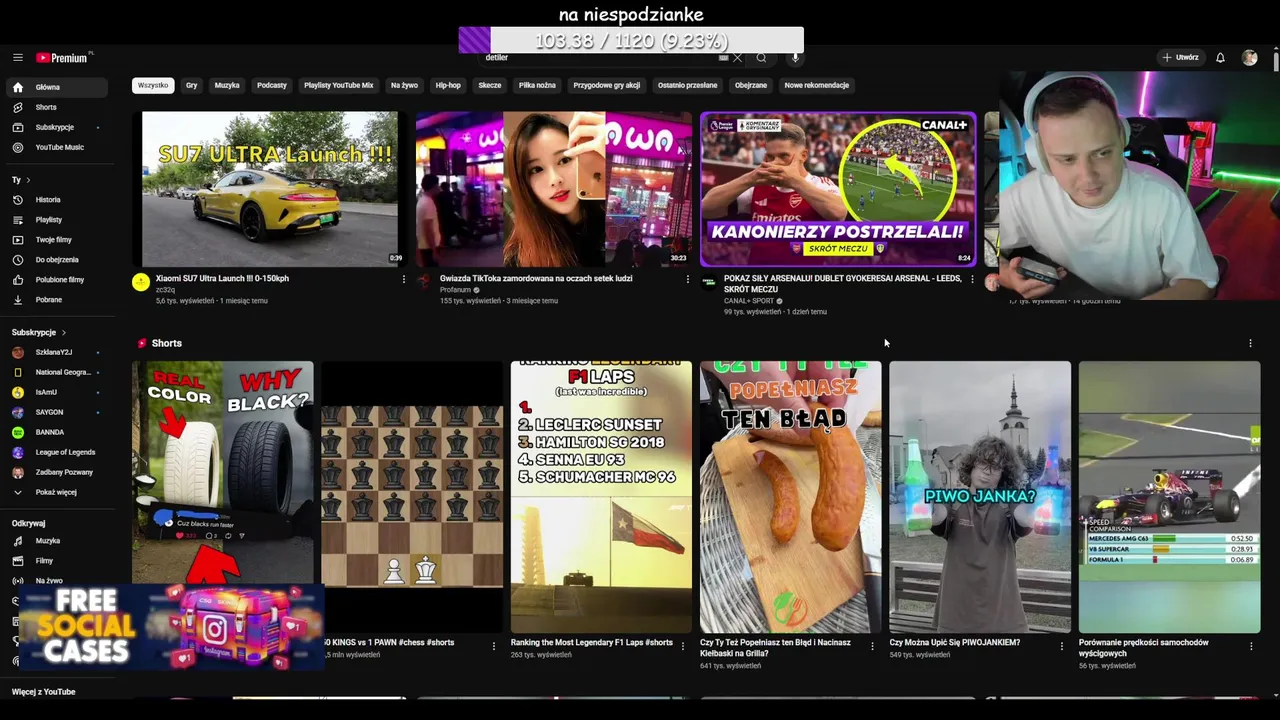The height and width of the screenshot is (720, 1280).
Task: Go to Główna home in sidebar
Action: coord(56,87)
